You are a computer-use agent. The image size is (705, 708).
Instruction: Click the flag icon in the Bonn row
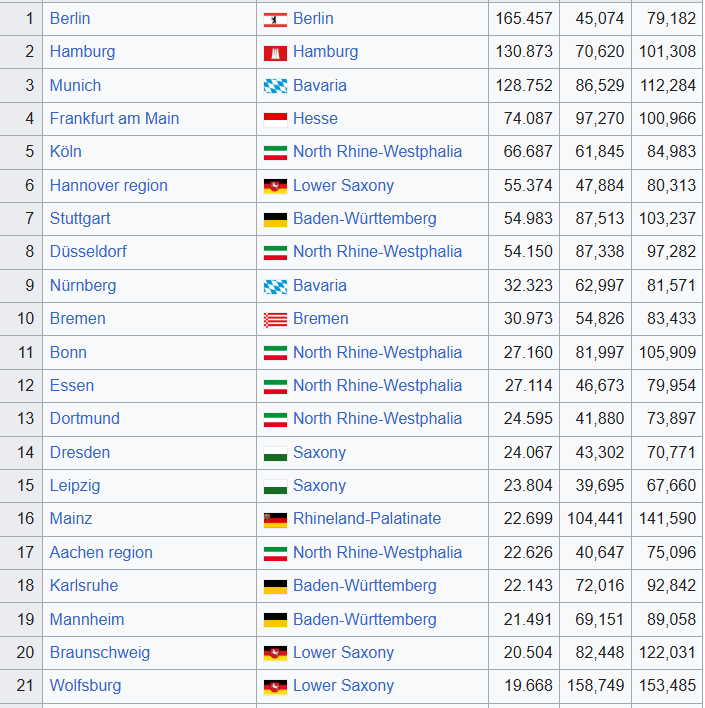(275, 353)
